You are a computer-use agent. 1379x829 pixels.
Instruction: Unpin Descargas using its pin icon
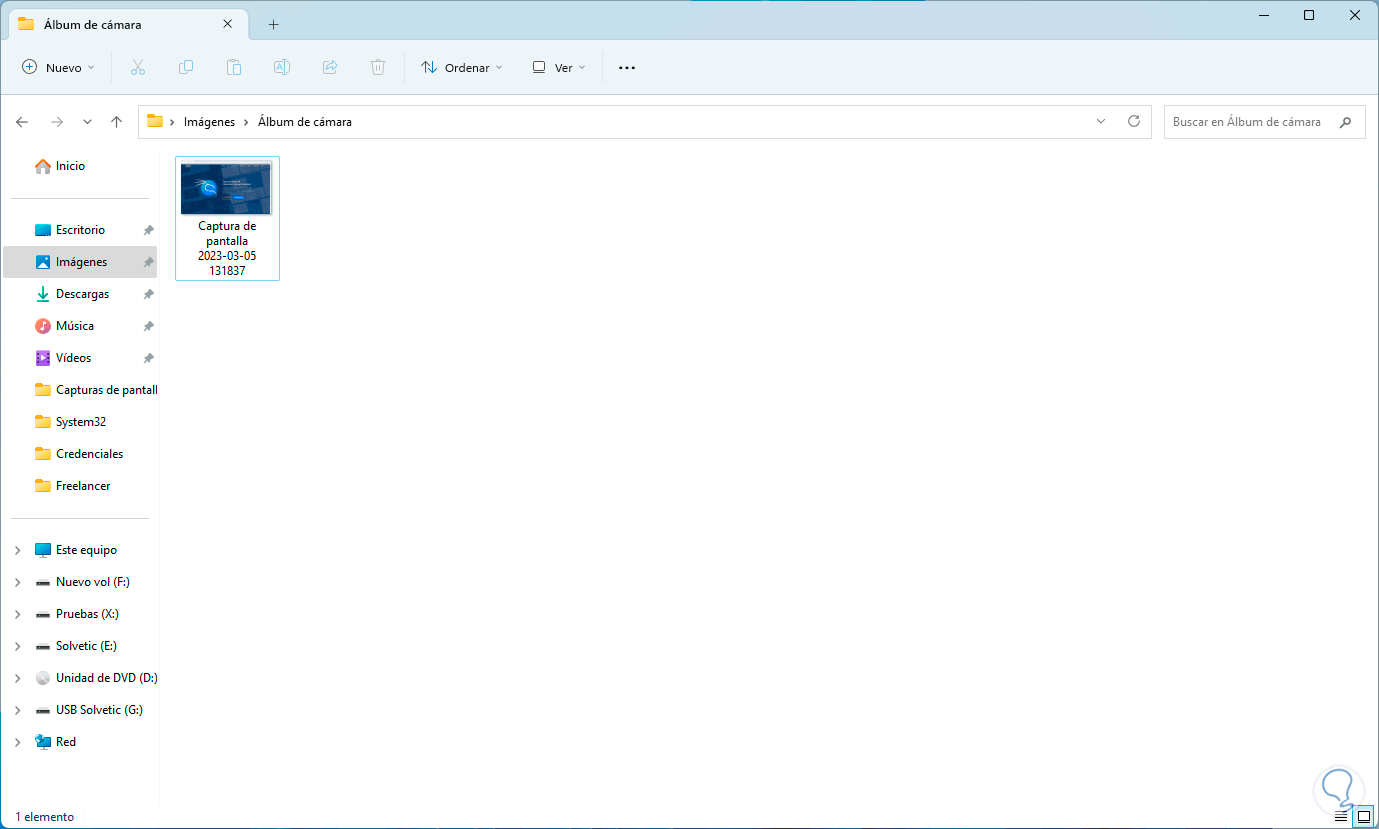click(x=148, y=294)
